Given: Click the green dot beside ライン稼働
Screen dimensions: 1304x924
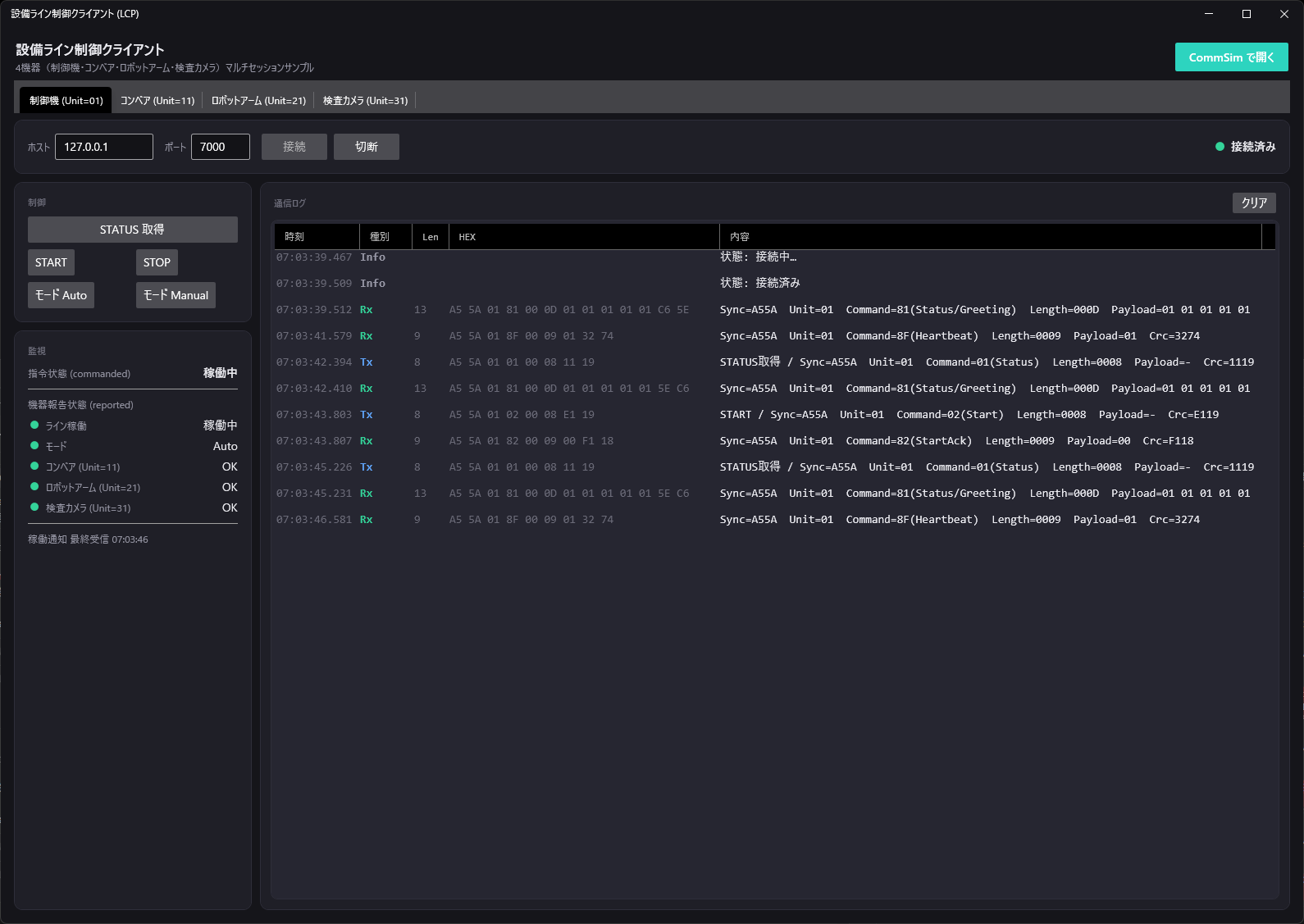Looking at the screenshot, I should [x=34, y=425].
